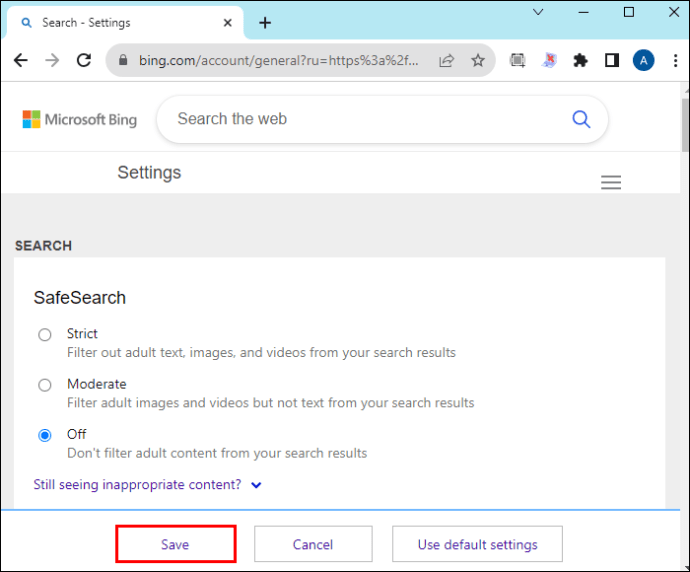Image resolution: width=690 pixels, height=572 pixels.
Task: Select the Off SafeSearch option
Action: (x=44, y=436)
